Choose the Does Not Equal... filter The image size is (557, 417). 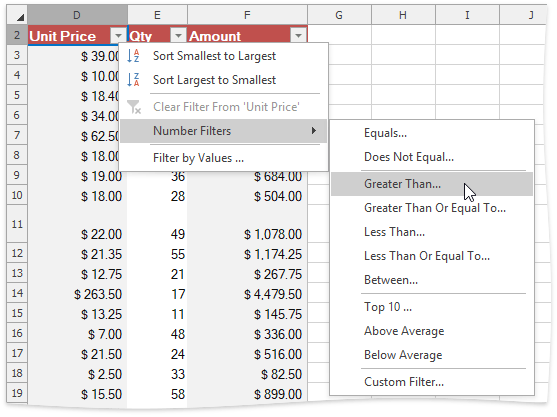coord(432,157)
